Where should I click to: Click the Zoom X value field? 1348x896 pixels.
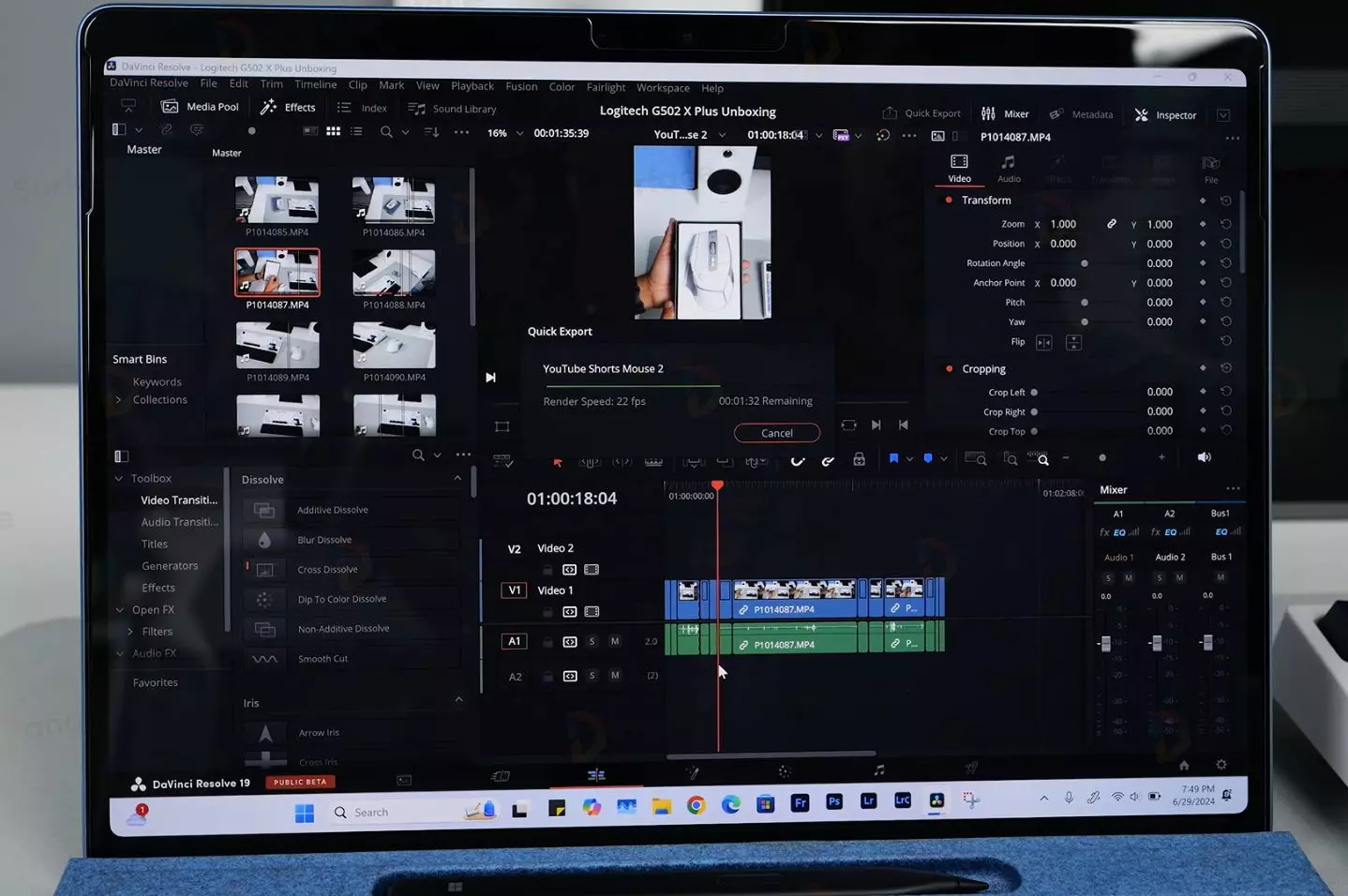pos(1063,224)
